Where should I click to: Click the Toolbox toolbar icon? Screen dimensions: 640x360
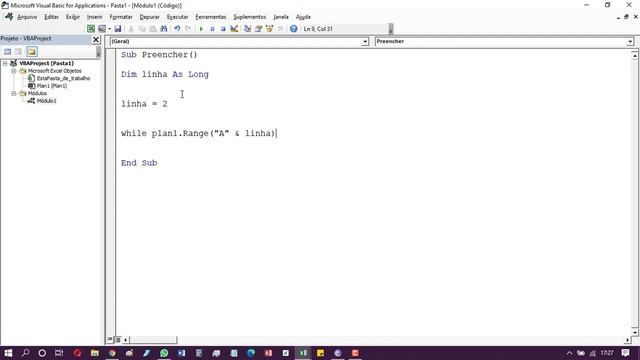[280, 29]
